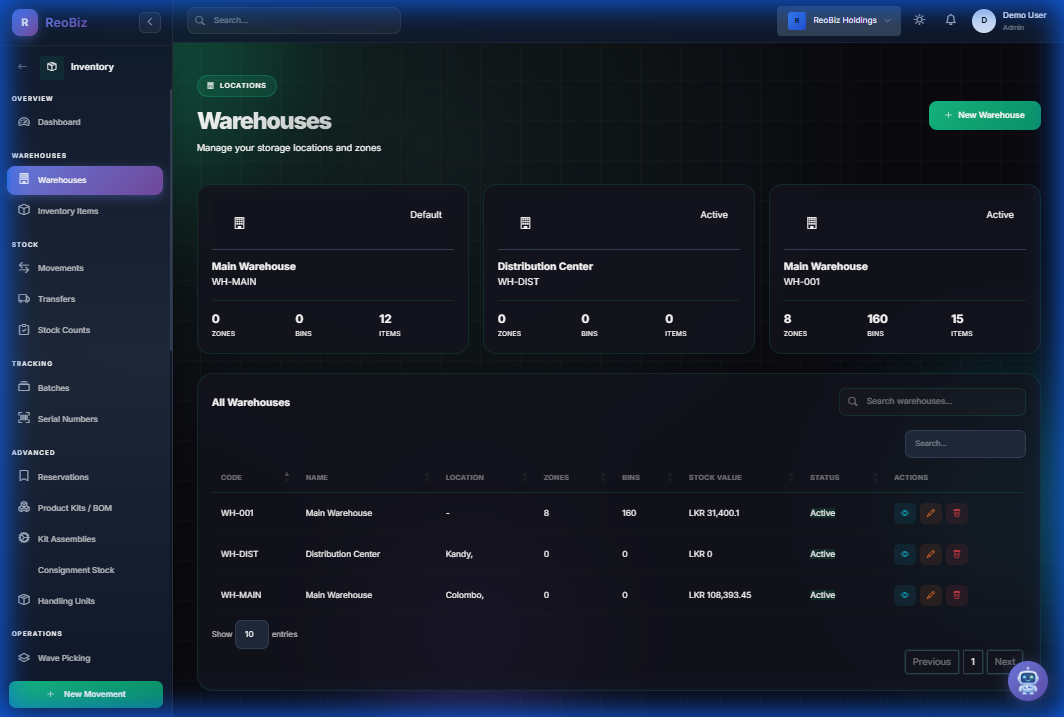Open the chatbot assistant robot icon

(x=1027, y=681)
